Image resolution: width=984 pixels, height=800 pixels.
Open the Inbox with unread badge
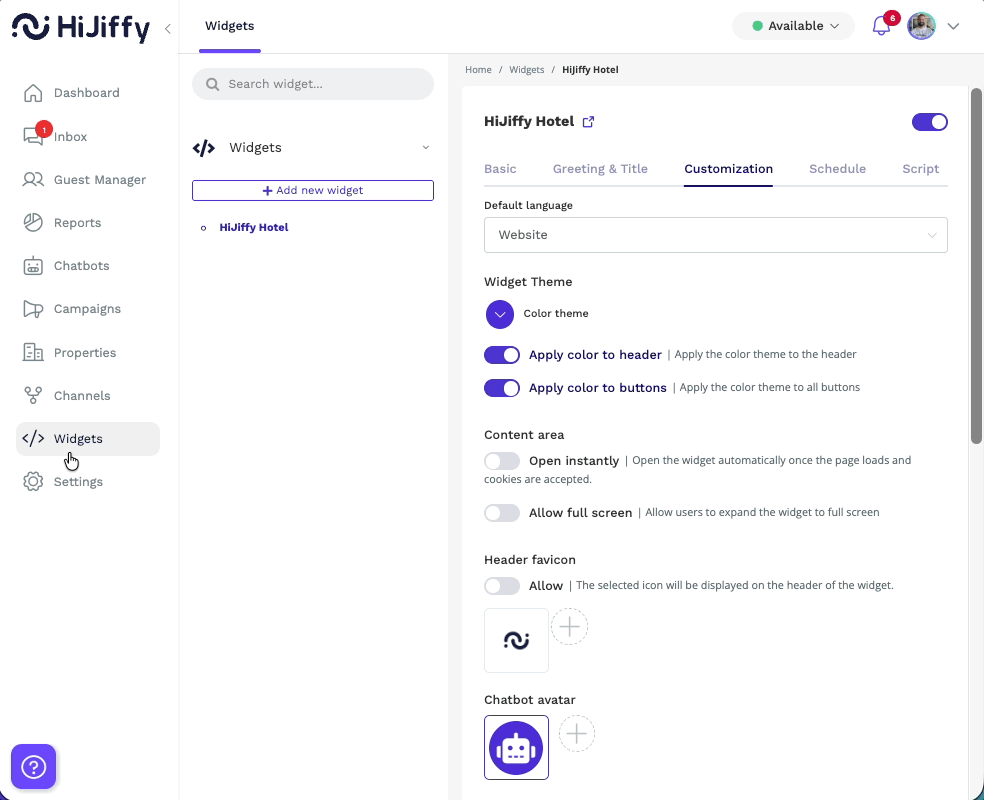point(34,137)
